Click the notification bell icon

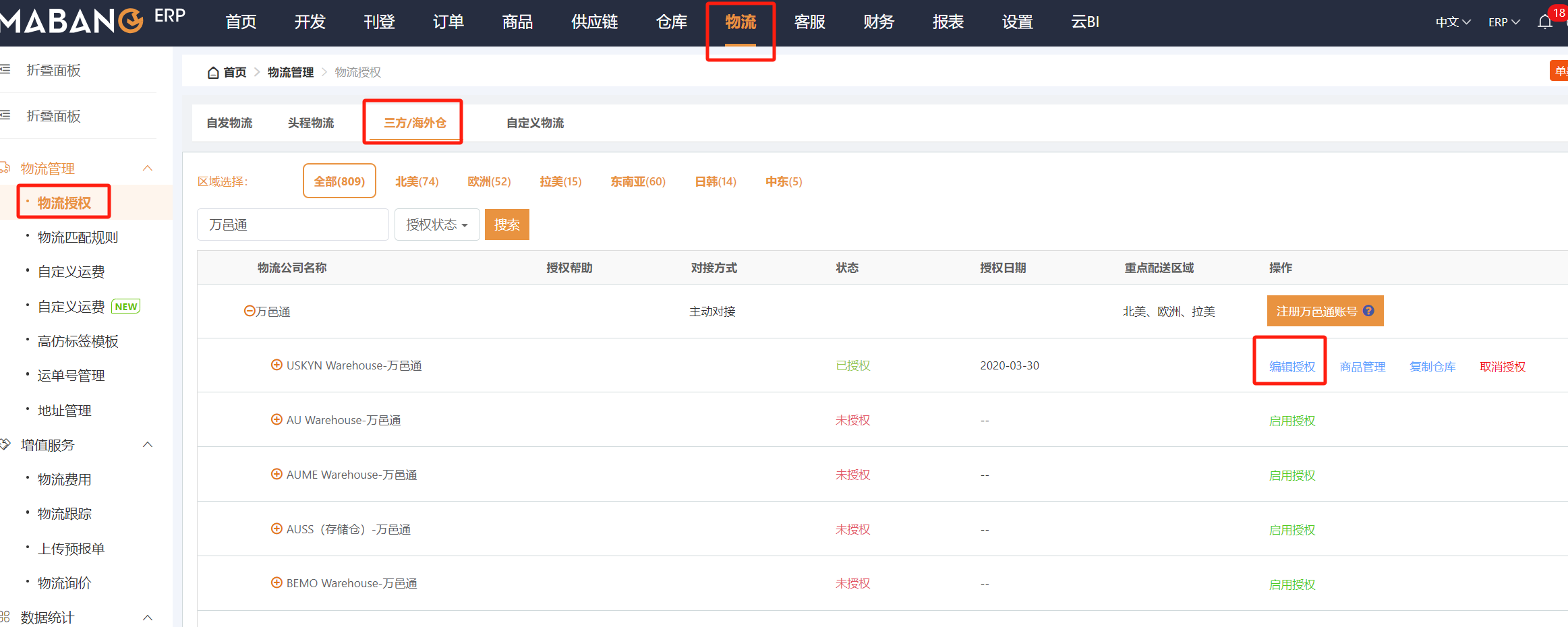1544,22
